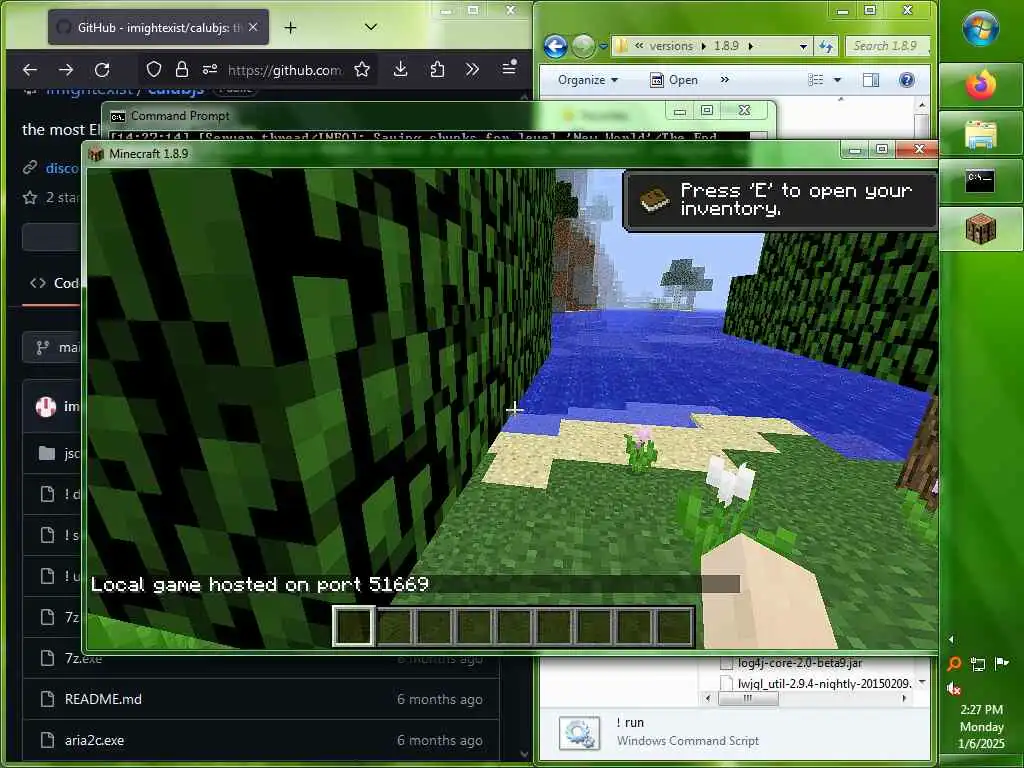Image resolution: width=1024 pixels, height=768 pixels.
Task: Switch to Minecraft from the taskbar
Action: (x=981, y=229)
